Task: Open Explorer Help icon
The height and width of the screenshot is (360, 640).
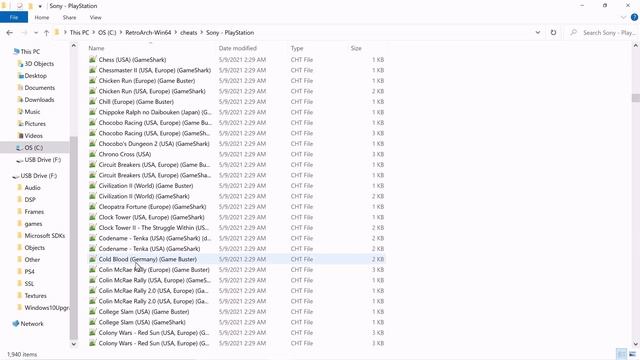Action: coord(634,17)
